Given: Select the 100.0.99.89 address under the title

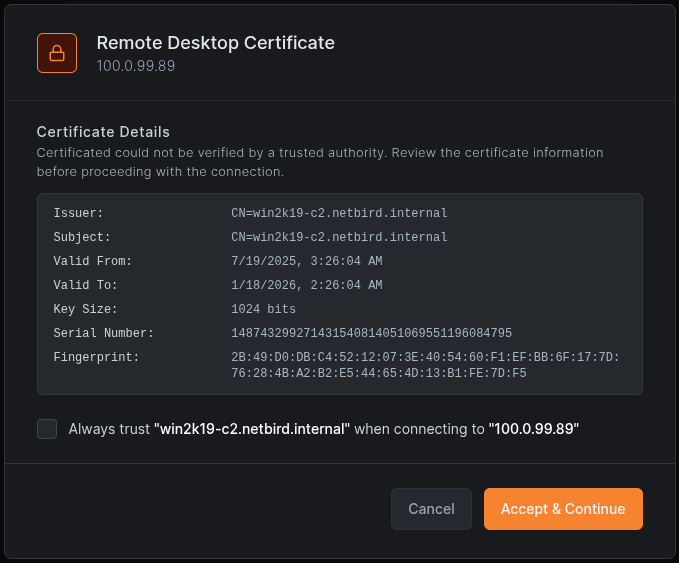Looking at the screenshot, I should 135,66.
